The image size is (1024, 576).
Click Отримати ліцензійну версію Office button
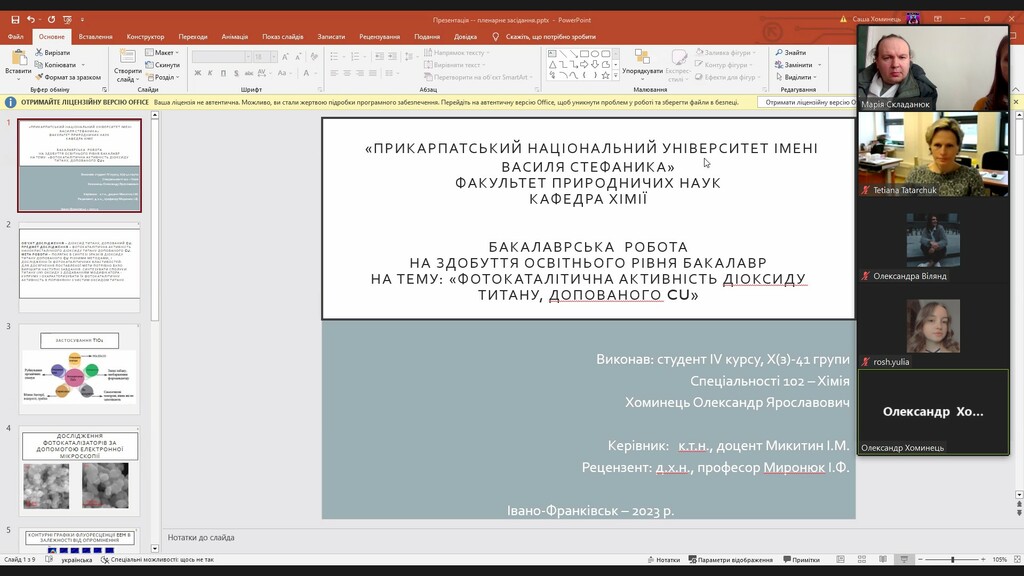(x=807, y=103)
